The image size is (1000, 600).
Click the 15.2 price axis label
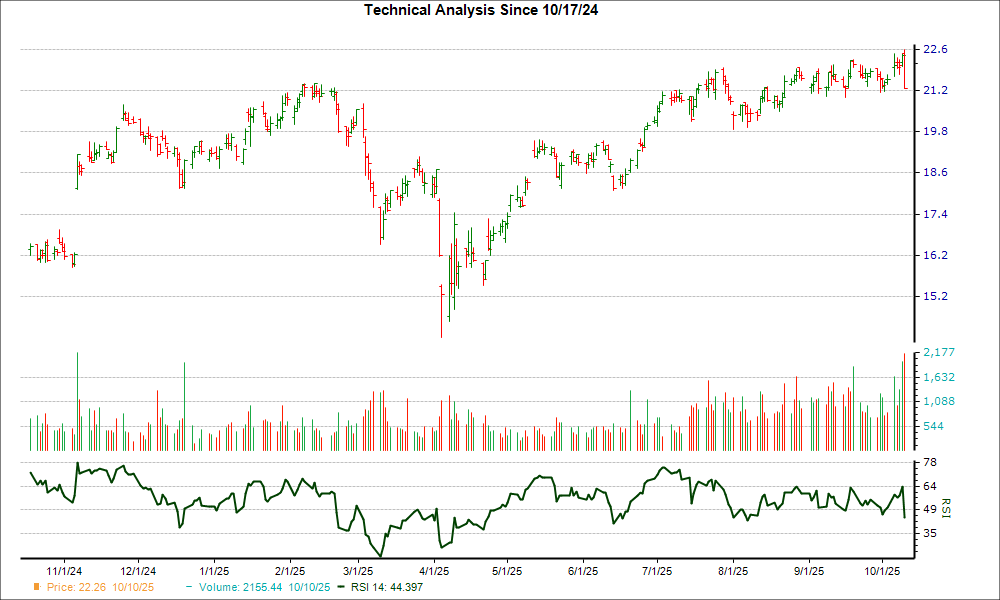934,297
